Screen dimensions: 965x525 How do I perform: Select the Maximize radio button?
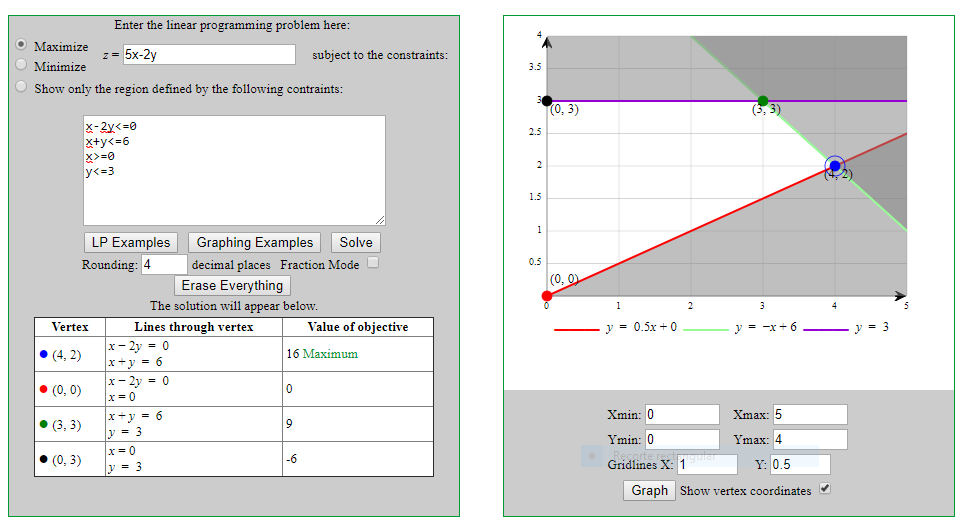point(21,45)
